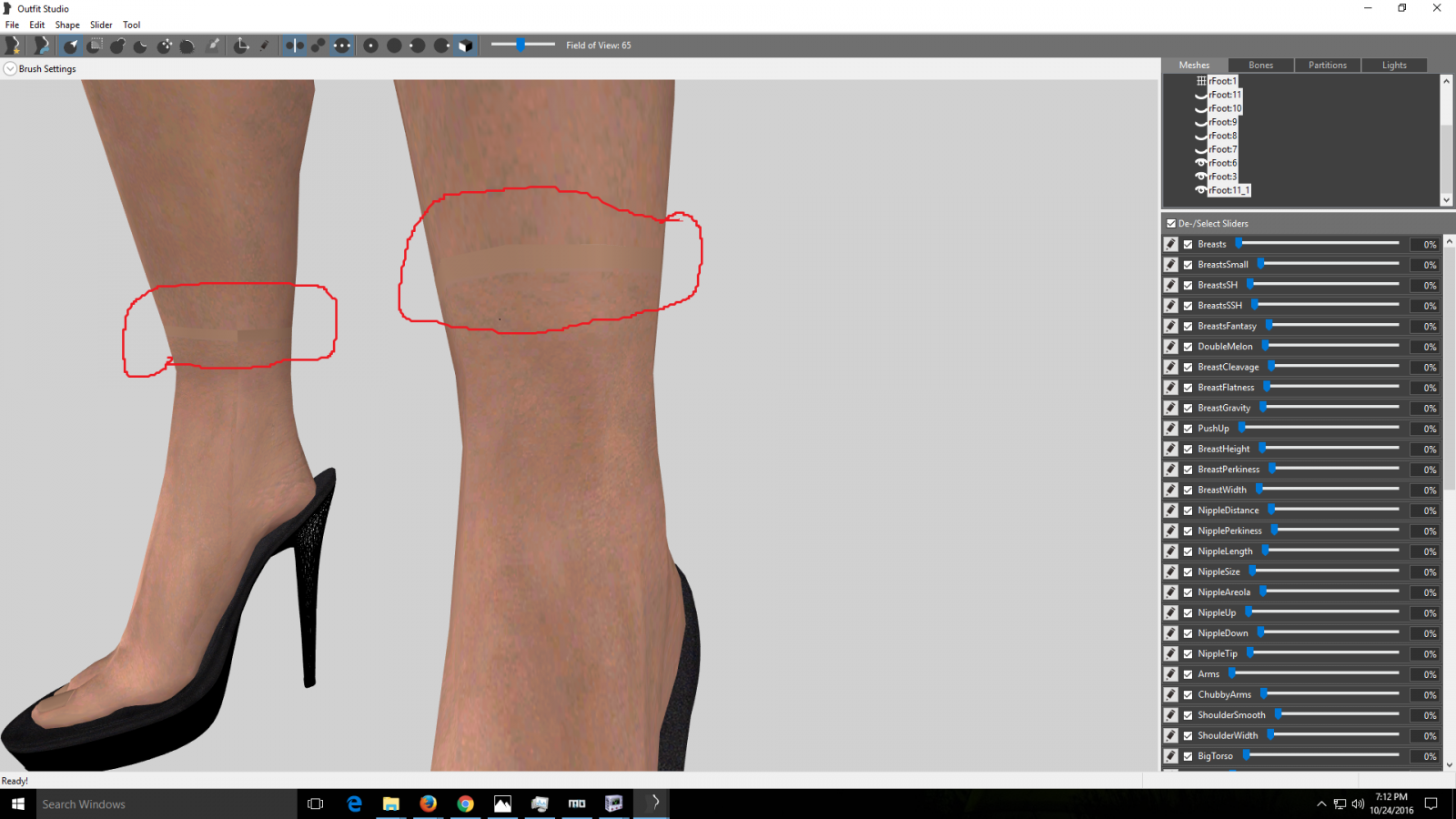Open the Windows Start menu
Viewport: 1456px width, 819px height.
coord(16,804)
